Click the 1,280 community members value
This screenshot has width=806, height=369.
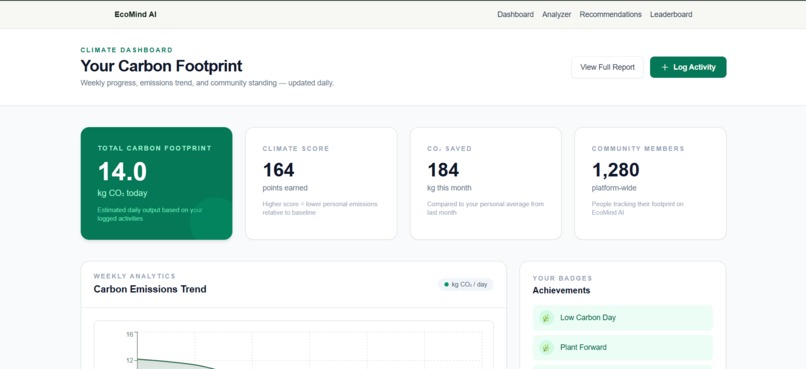coord(615,170)
